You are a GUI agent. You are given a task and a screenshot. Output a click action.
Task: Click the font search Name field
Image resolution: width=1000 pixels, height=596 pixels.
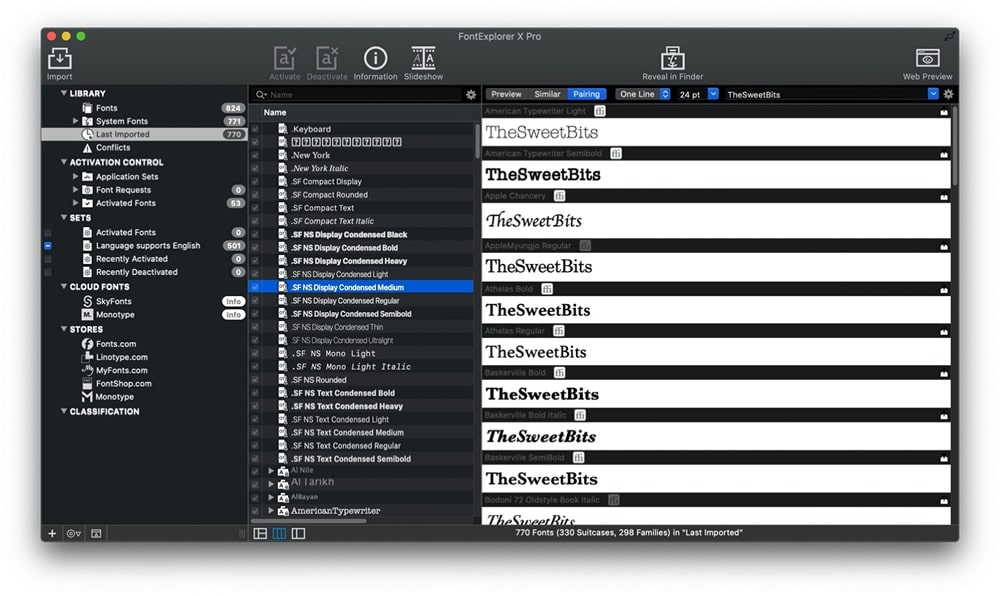[x=356, y=94]
